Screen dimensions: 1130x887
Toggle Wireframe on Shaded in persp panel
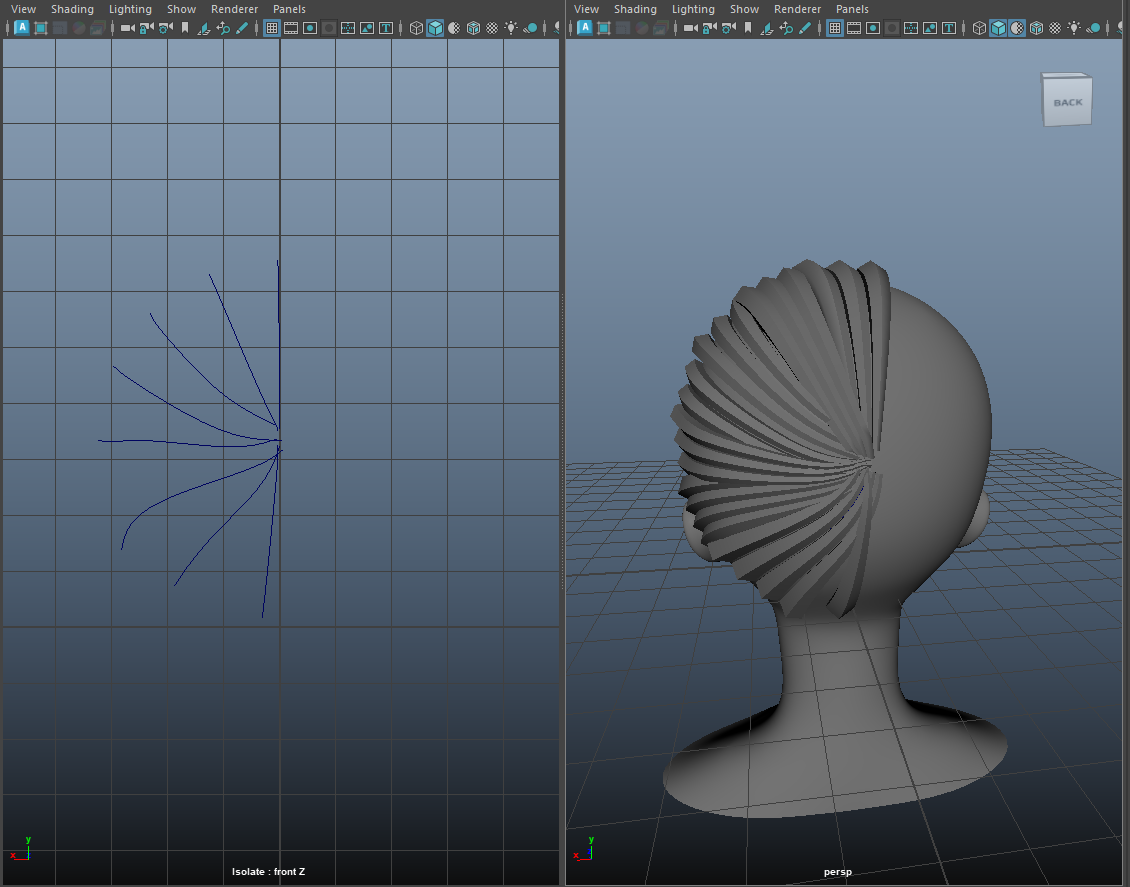coord(1036,28)
